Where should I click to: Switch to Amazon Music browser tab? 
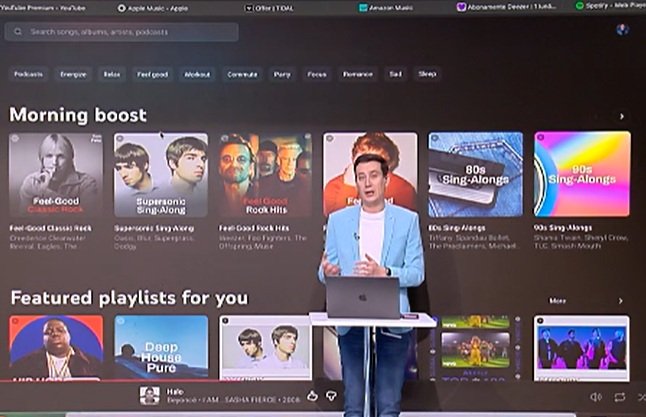[x=386, y=7]
